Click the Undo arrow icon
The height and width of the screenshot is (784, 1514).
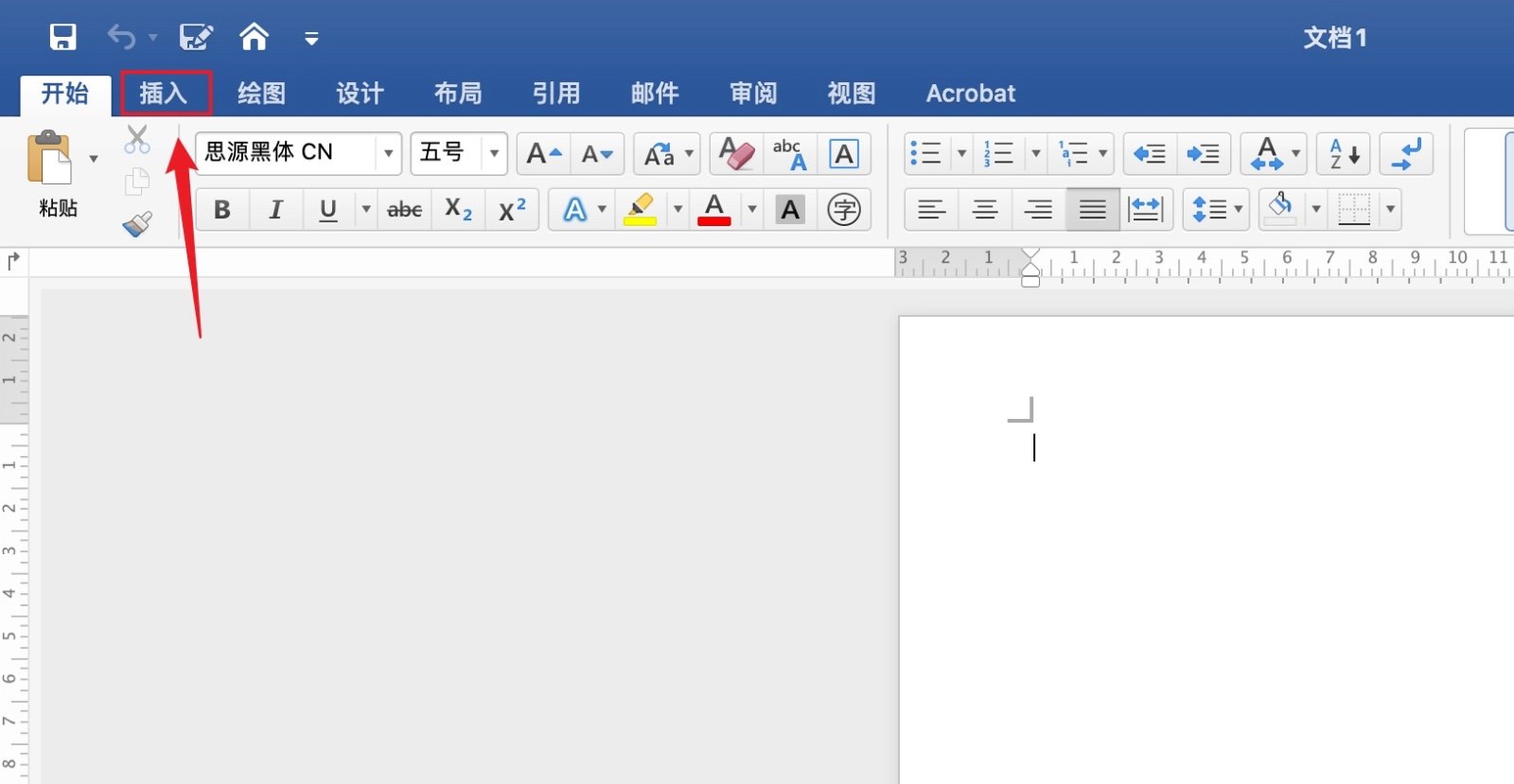coord(121,37)
